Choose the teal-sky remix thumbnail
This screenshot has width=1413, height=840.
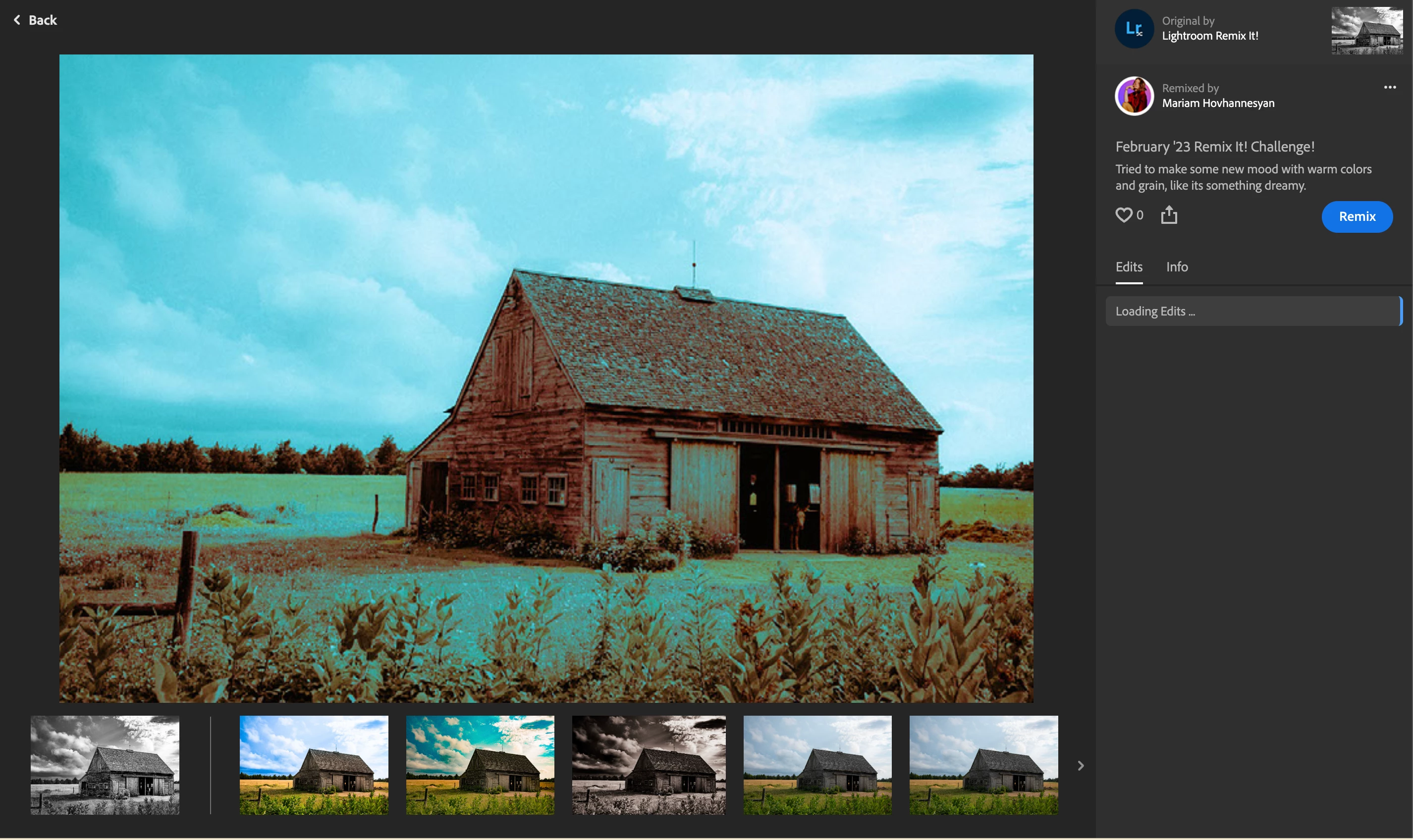tap(480, 765)
